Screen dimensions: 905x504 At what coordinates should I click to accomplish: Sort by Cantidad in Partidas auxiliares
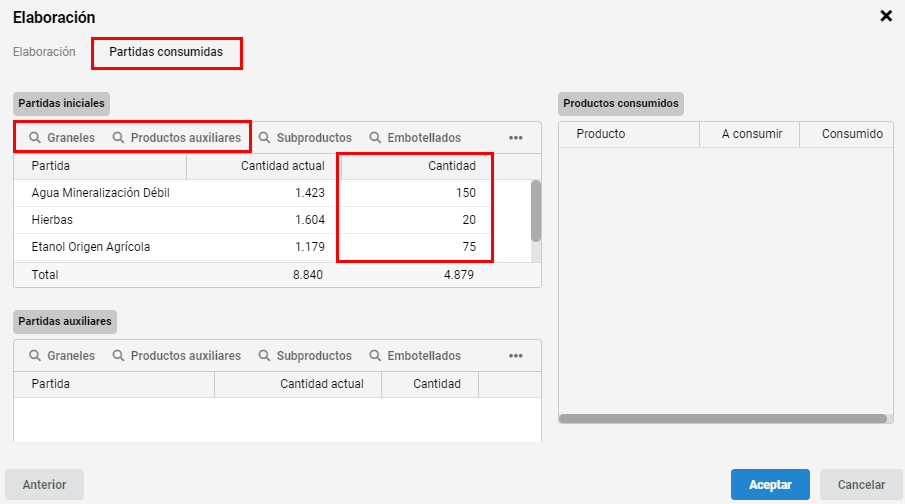430,384
